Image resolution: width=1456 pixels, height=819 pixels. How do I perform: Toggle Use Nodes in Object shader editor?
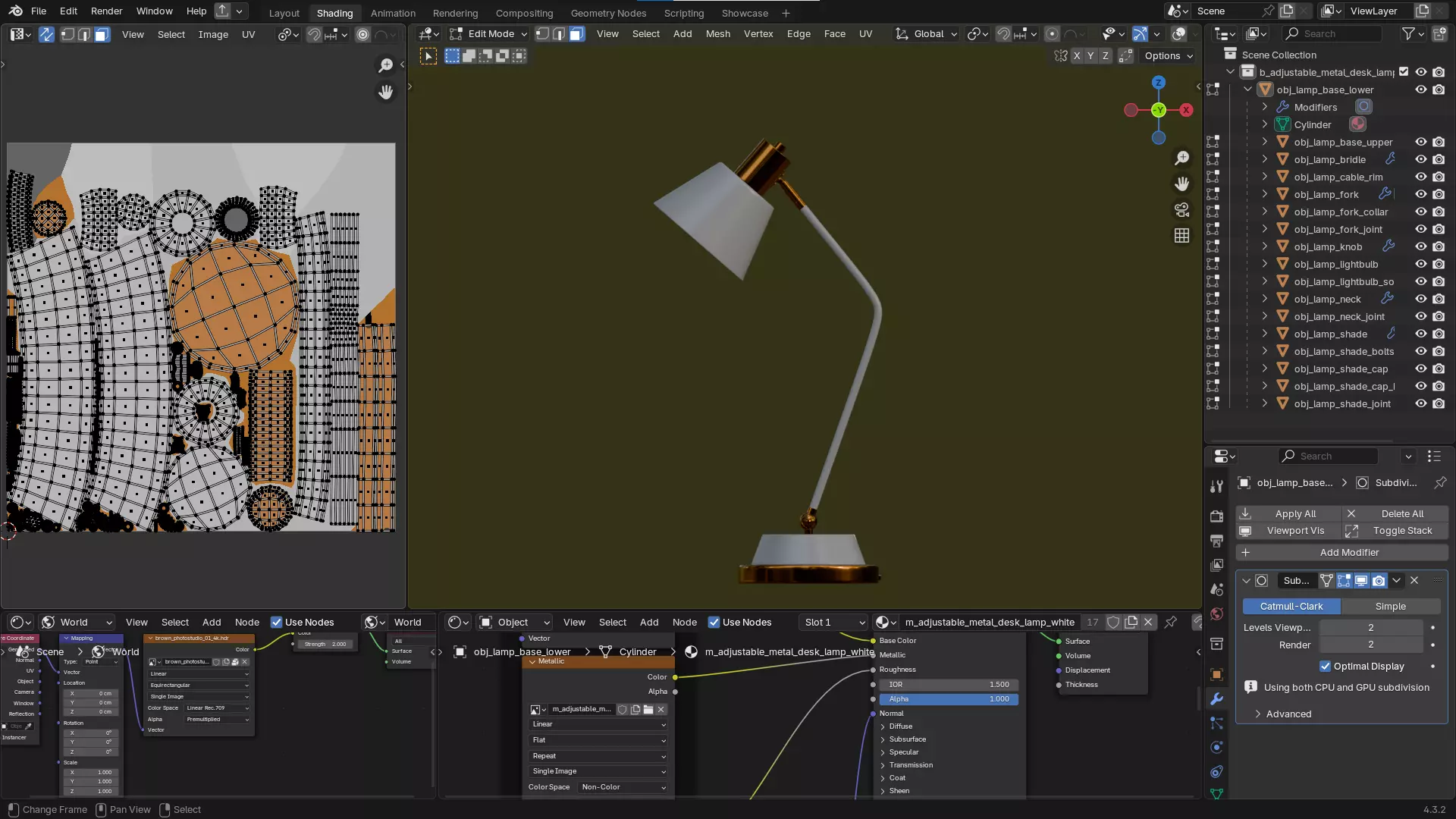pos(714,622)
